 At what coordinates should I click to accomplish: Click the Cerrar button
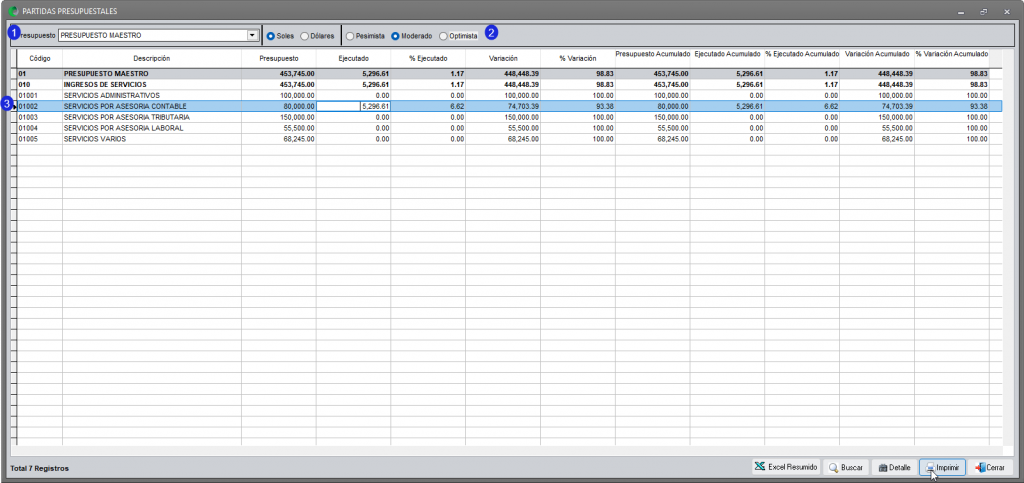(x=990, y=467)
